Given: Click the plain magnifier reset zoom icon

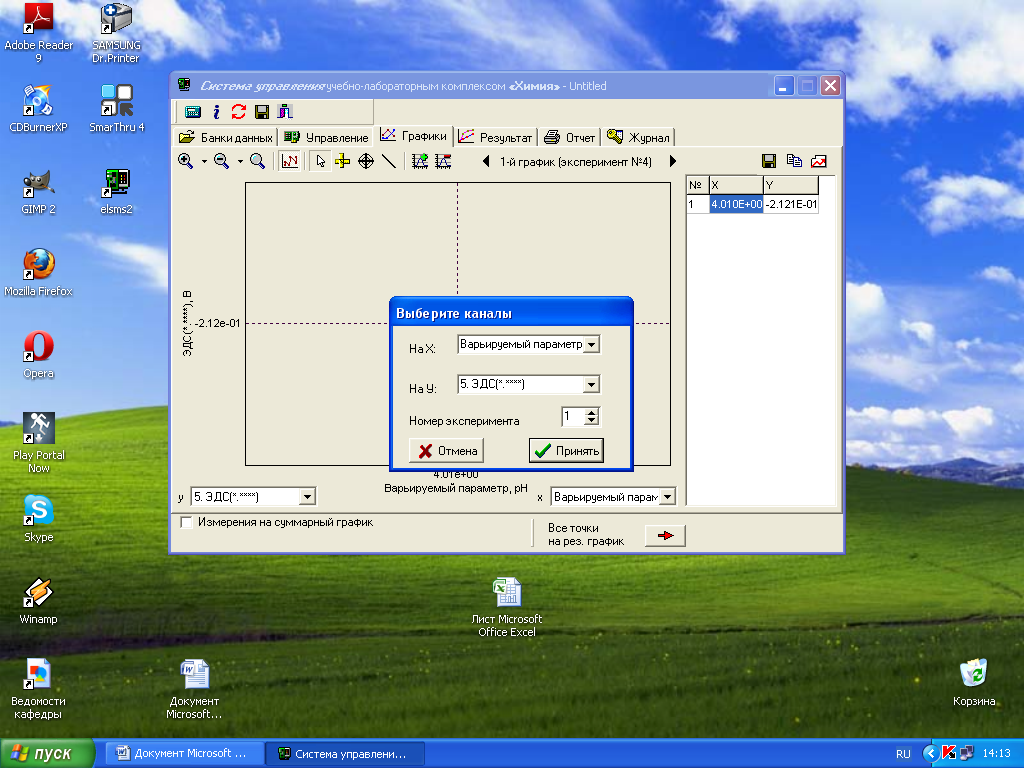Looking at the screenshot, I should click(x=257, y=161).
